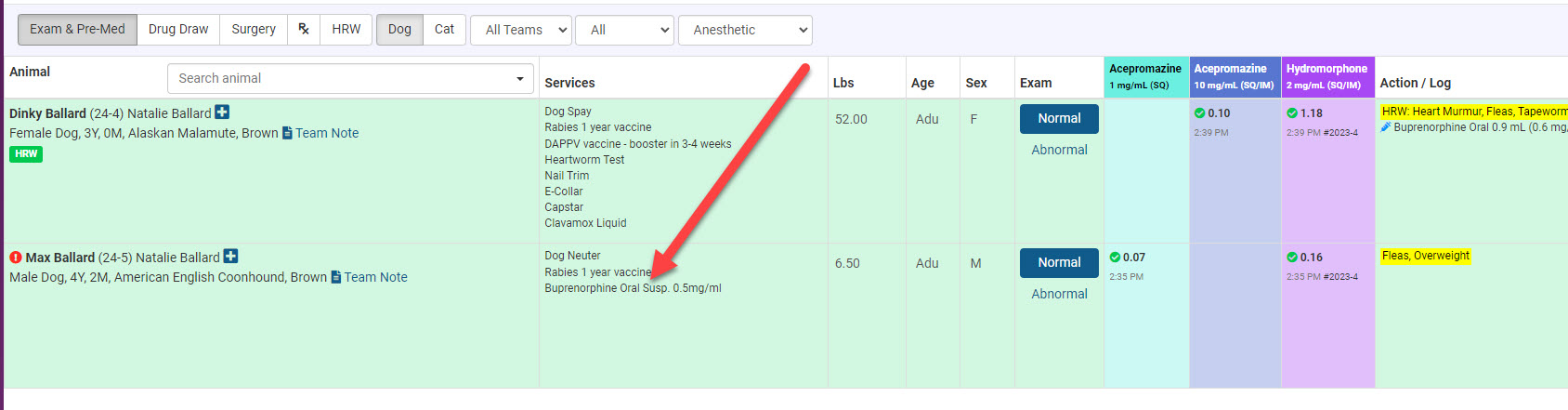This screenshot has width=1568, height=410.
Task: Switch the species filter to Cat
Action: point(444,30)
